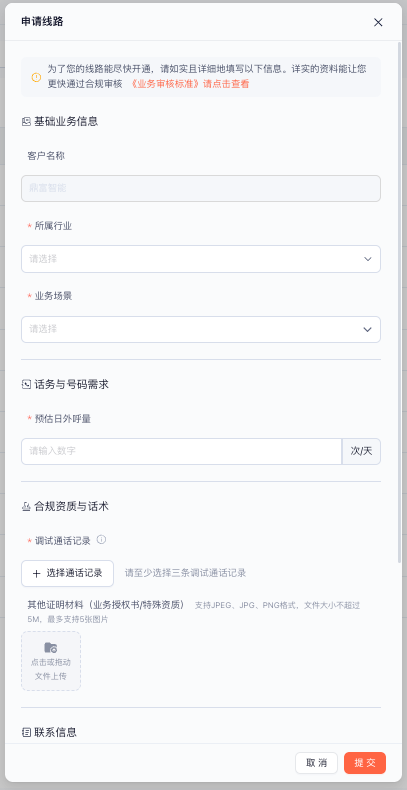Expand the 业务场景 chevron arrow
This screenshot has width=407, height=790.
pos(368,330)
